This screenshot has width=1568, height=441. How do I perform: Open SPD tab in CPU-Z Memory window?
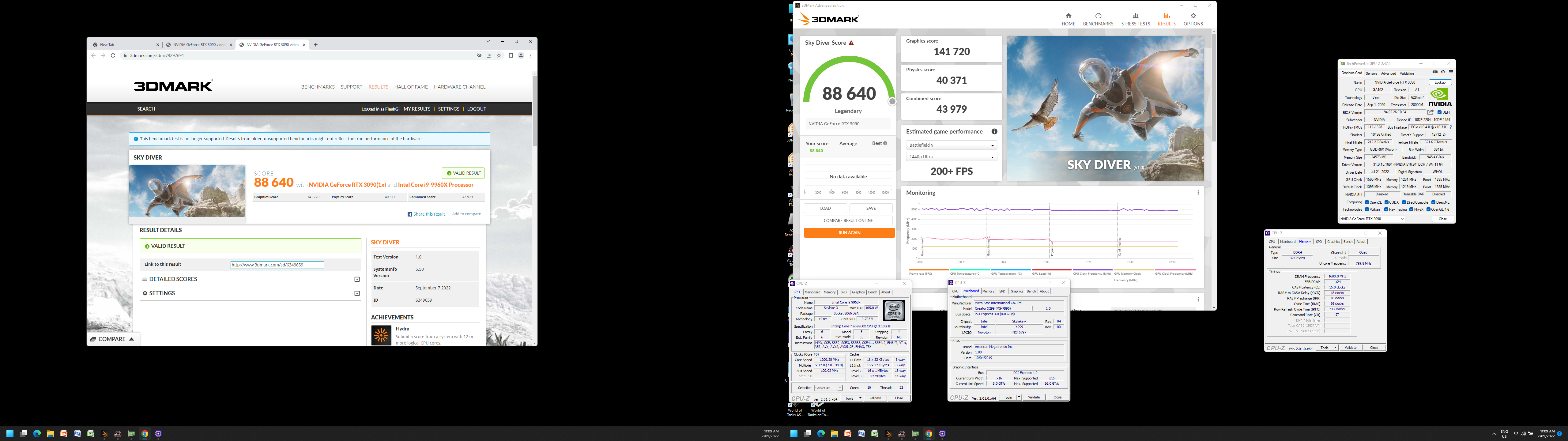[x=1319, y=242]
